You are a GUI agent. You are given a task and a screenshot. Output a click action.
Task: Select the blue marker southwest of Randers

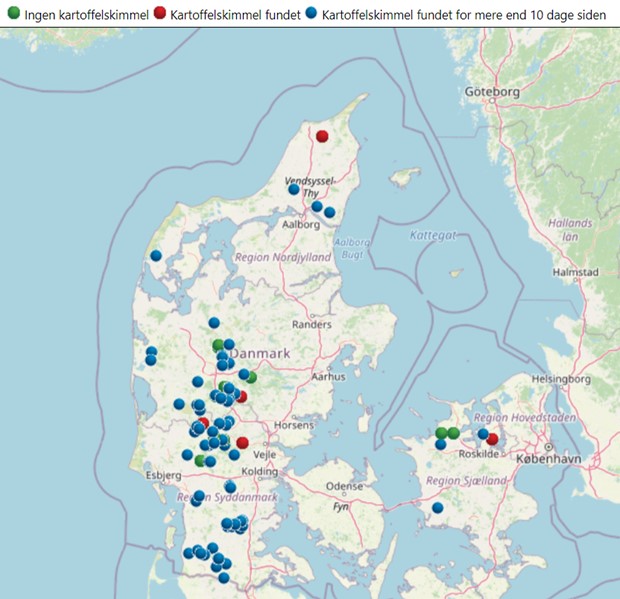[214, 323]
